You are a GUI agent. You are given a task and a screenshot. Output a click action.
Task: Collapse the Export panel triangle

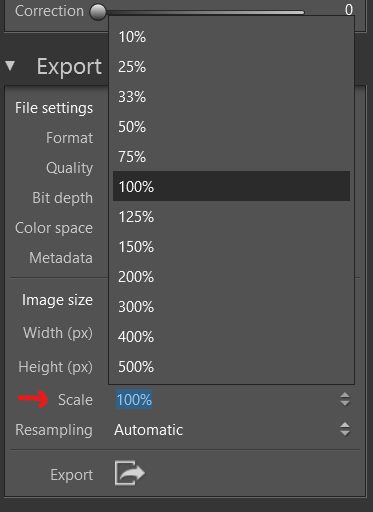point(10,66)
